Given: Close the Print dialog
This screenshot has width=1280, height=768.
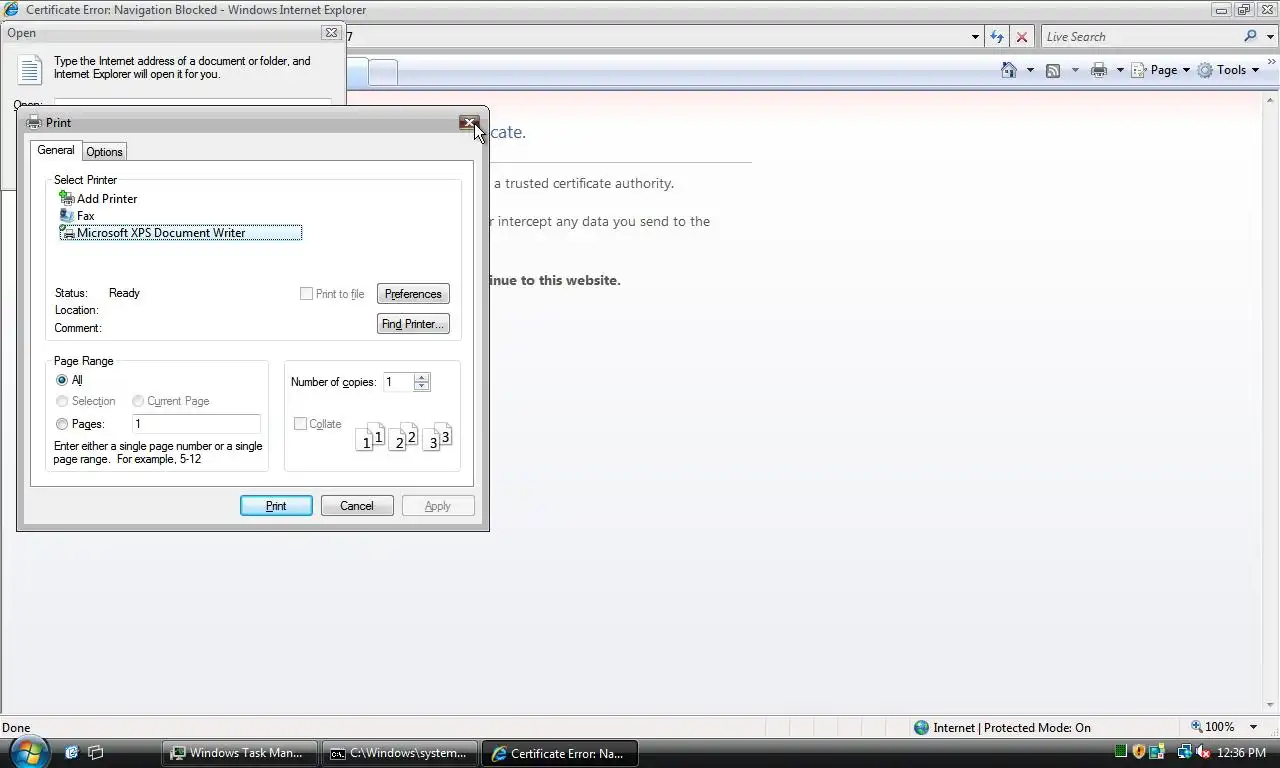Looking at the screenshot, I should [x=469, y=122].
